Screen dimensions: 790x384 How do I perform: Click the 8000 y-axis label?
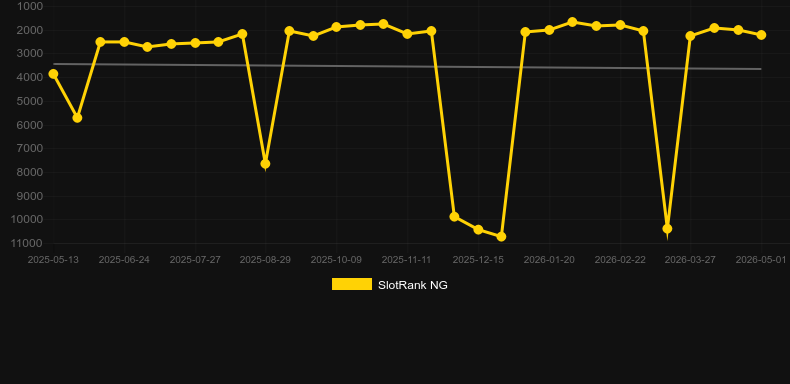click(x=30, y=172)
